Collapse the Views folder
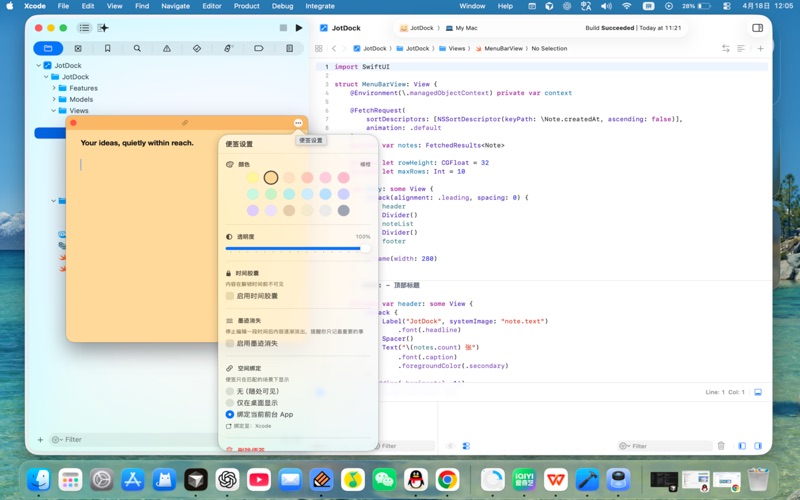This screenshot has width=800, height=500. (54, 110)
